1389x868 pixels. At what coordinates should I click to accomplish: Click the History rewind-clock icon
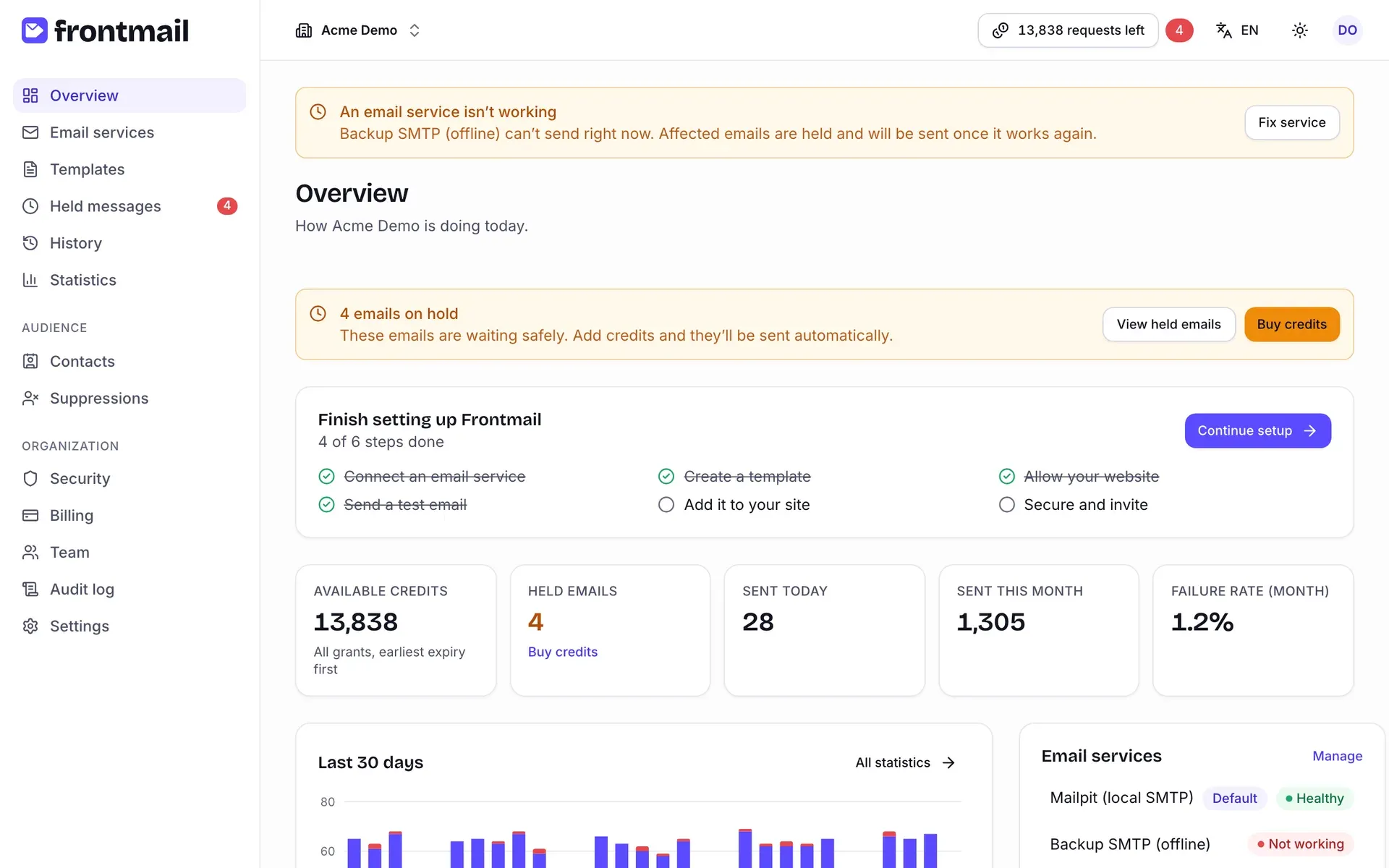coord(30,243)
